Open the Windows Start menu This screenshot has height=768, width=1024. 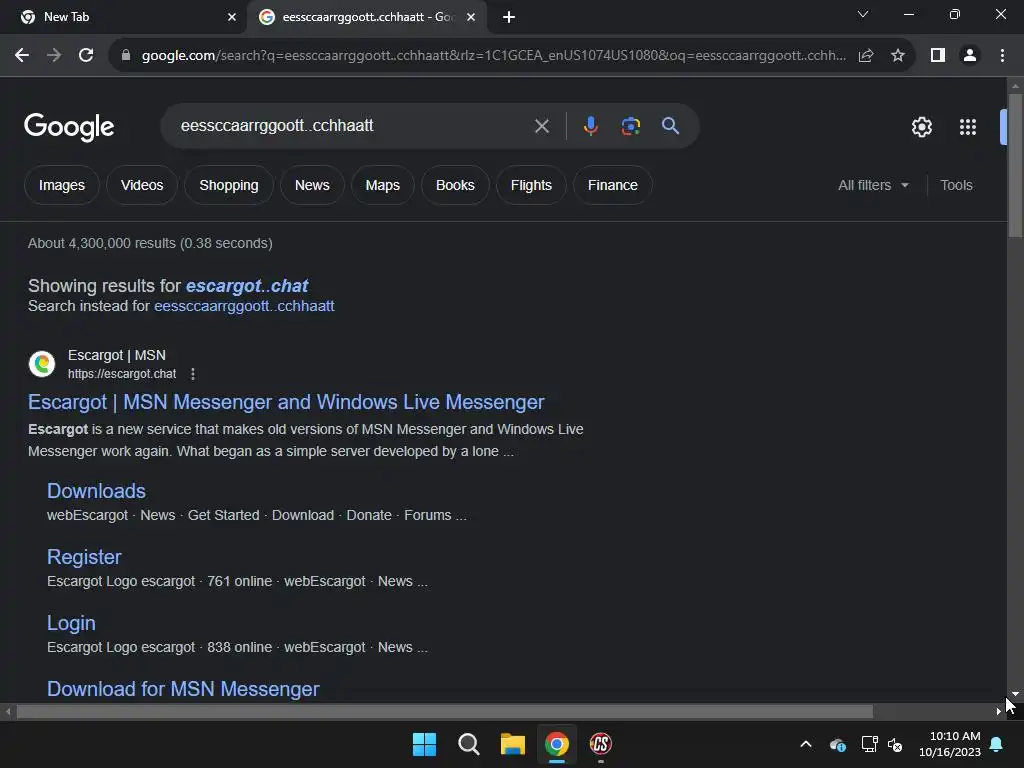(x=424, y=744)
